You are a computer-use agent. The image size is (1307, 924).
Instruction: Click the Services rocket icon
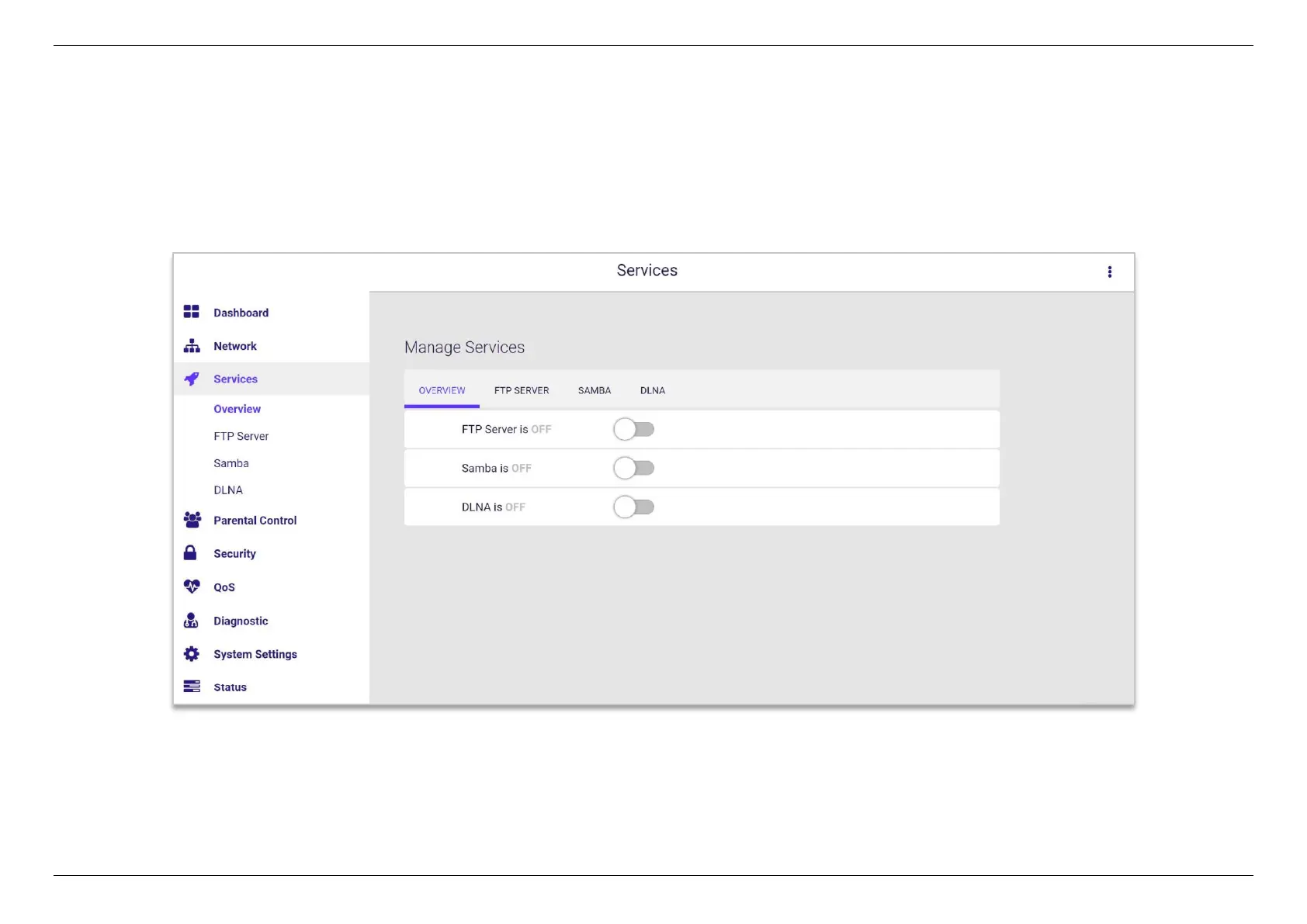click(x=191, y=379)
